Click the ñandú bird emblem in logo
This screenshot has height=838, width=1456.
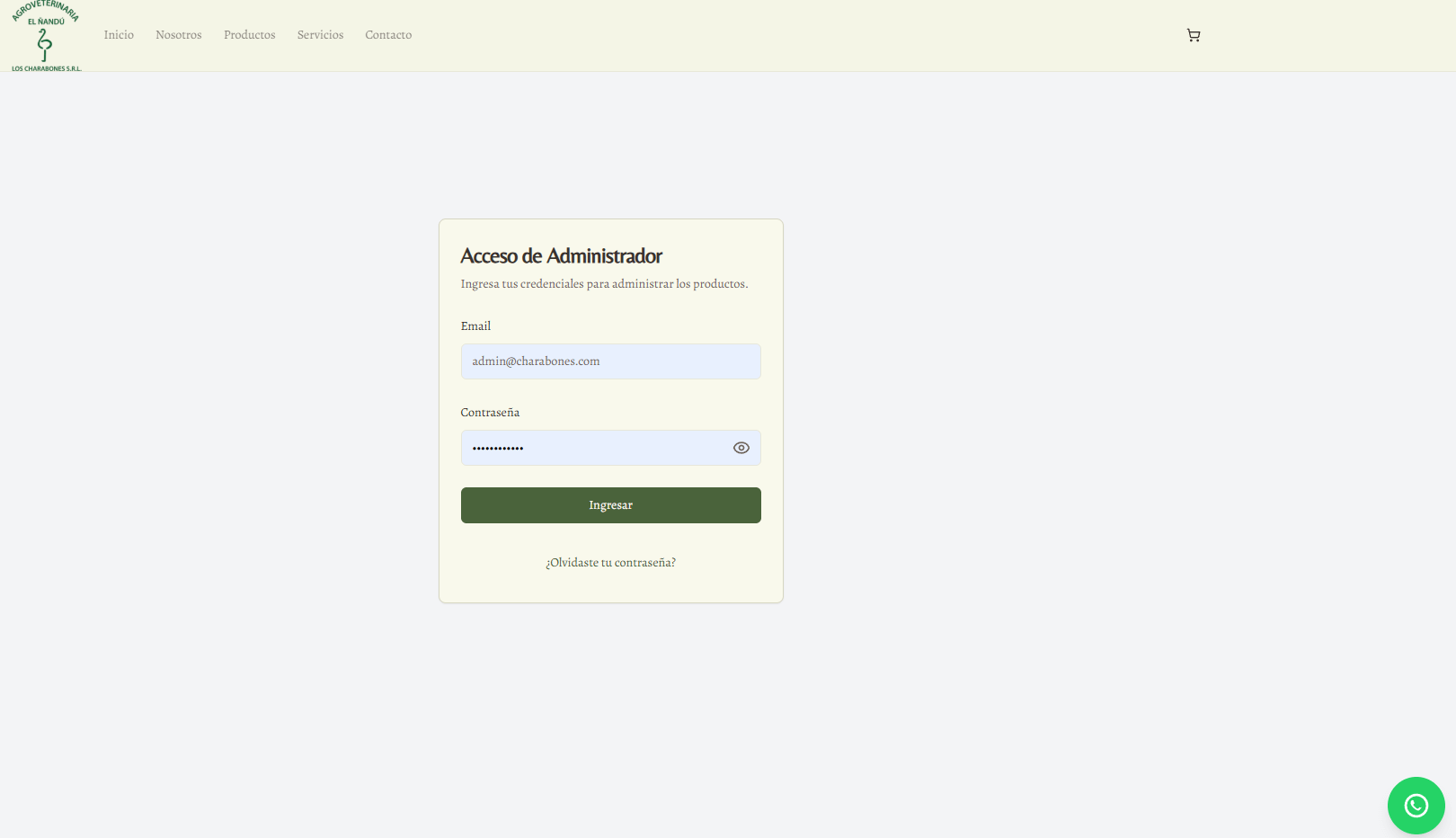pos(44,45)
